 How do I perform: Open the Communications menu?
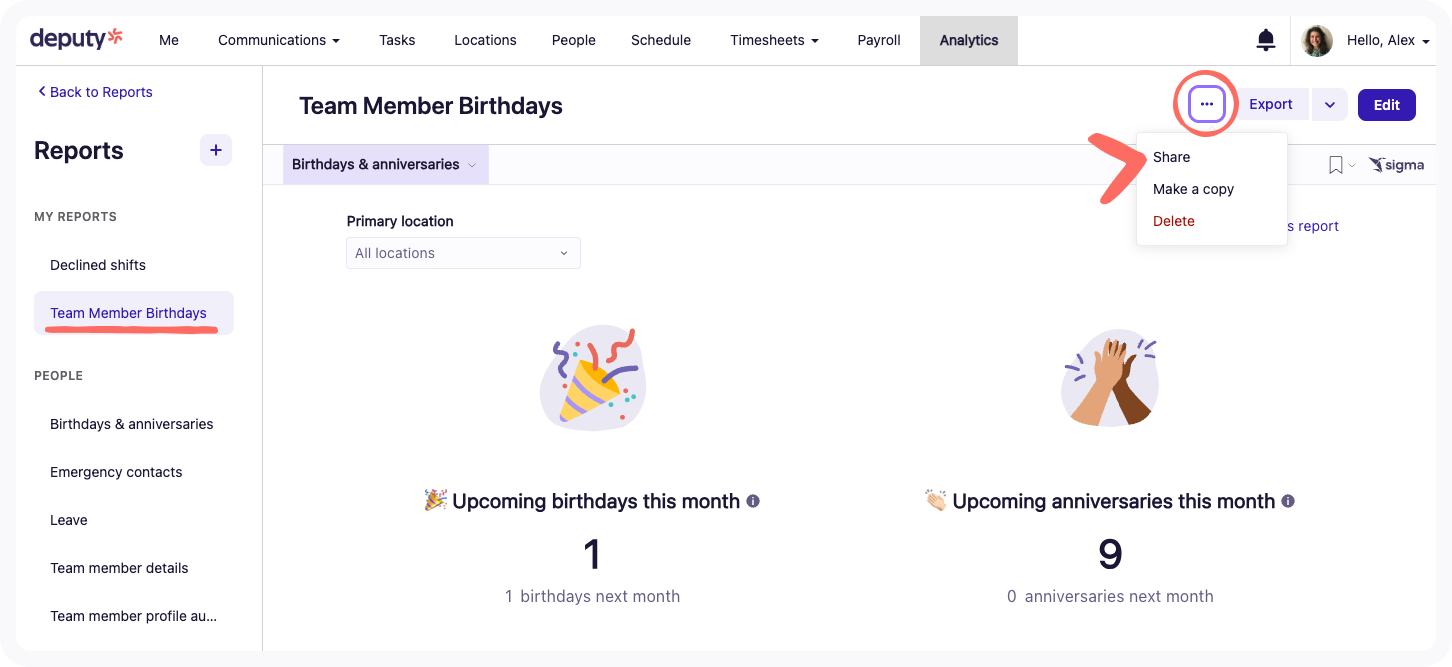[279, 40]
